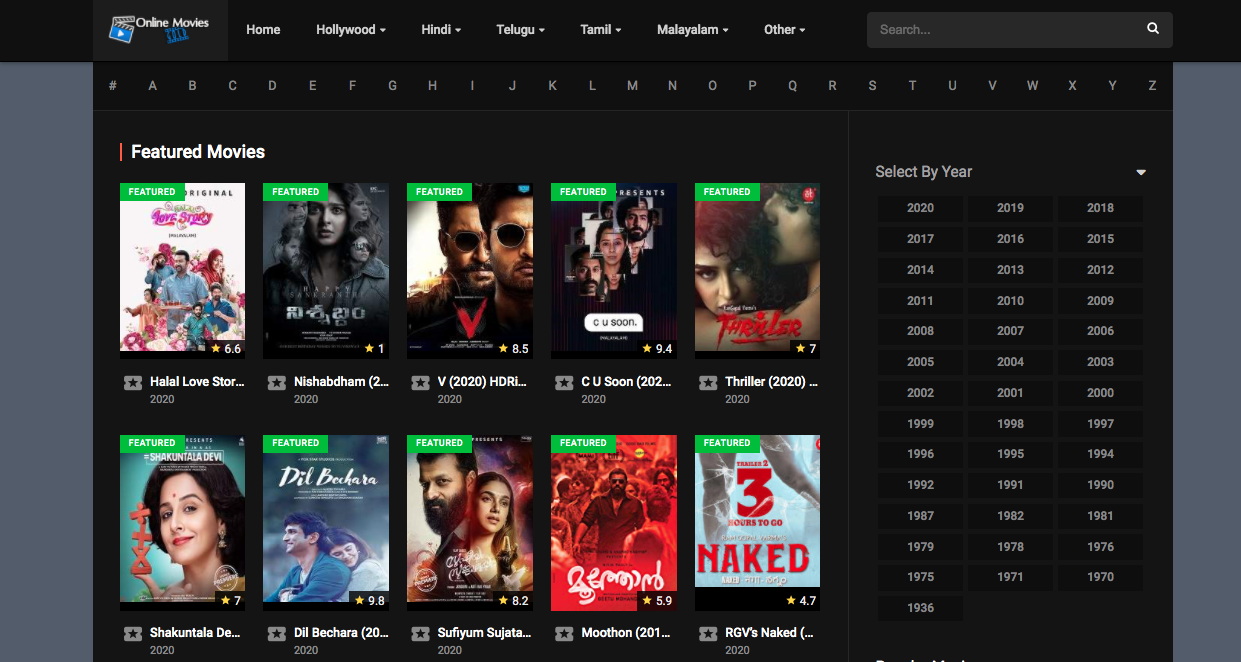1241x662 pixels.
Task: Click the 9.8 star rating on Dil Bechara
Action: pos(369,600)
